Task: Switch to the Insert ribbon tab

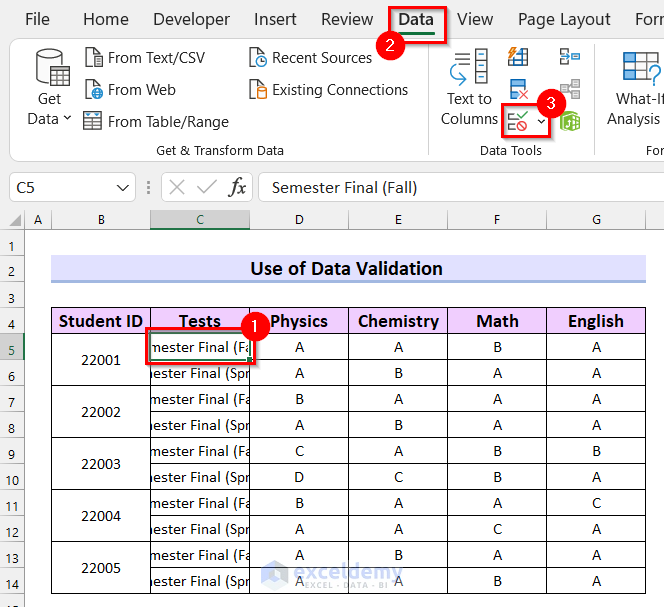Action: [x=274, y=19]
